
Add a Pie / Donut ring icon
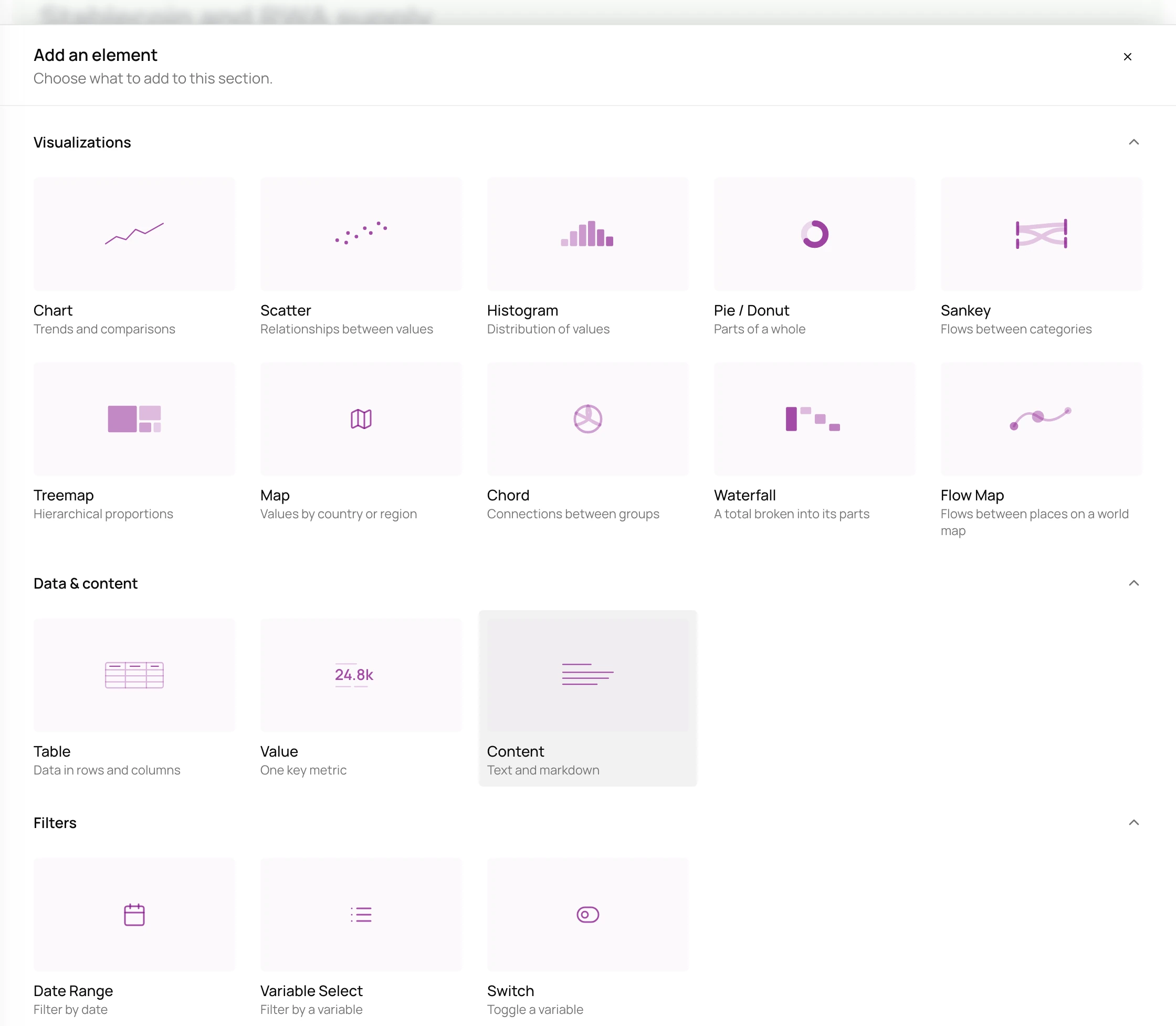pyautogui.click(x=814, y=234)
